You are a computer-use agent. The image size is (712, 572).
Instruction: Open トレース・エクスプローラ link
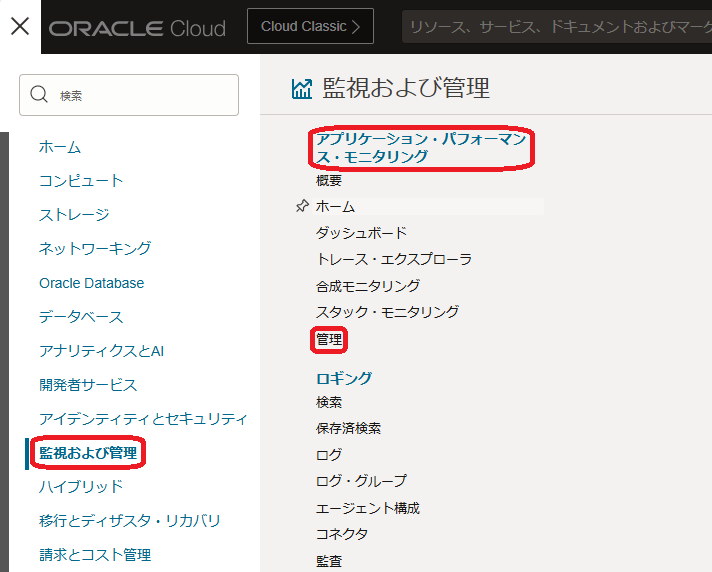[394, 259]
